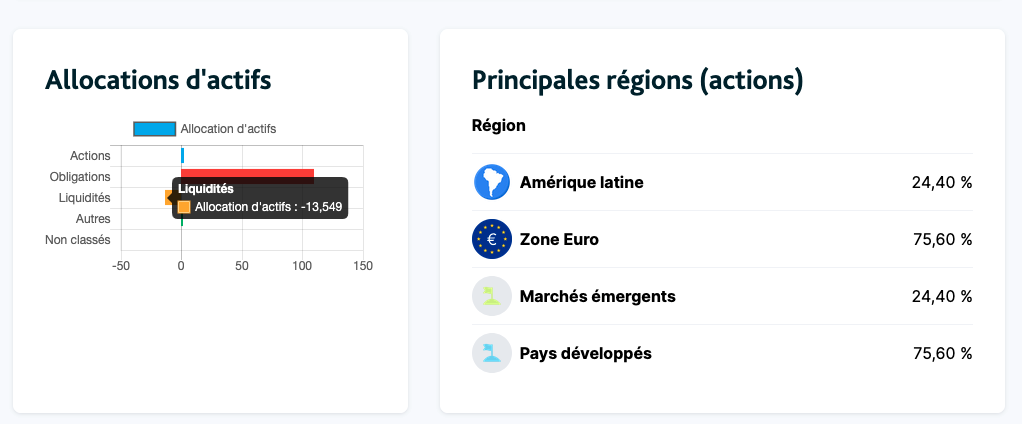Image resolution: width=1022 pixels, height=424 pixels.
Task: Click the Allocation d'actifs legend label
Action: pos(228,129)
